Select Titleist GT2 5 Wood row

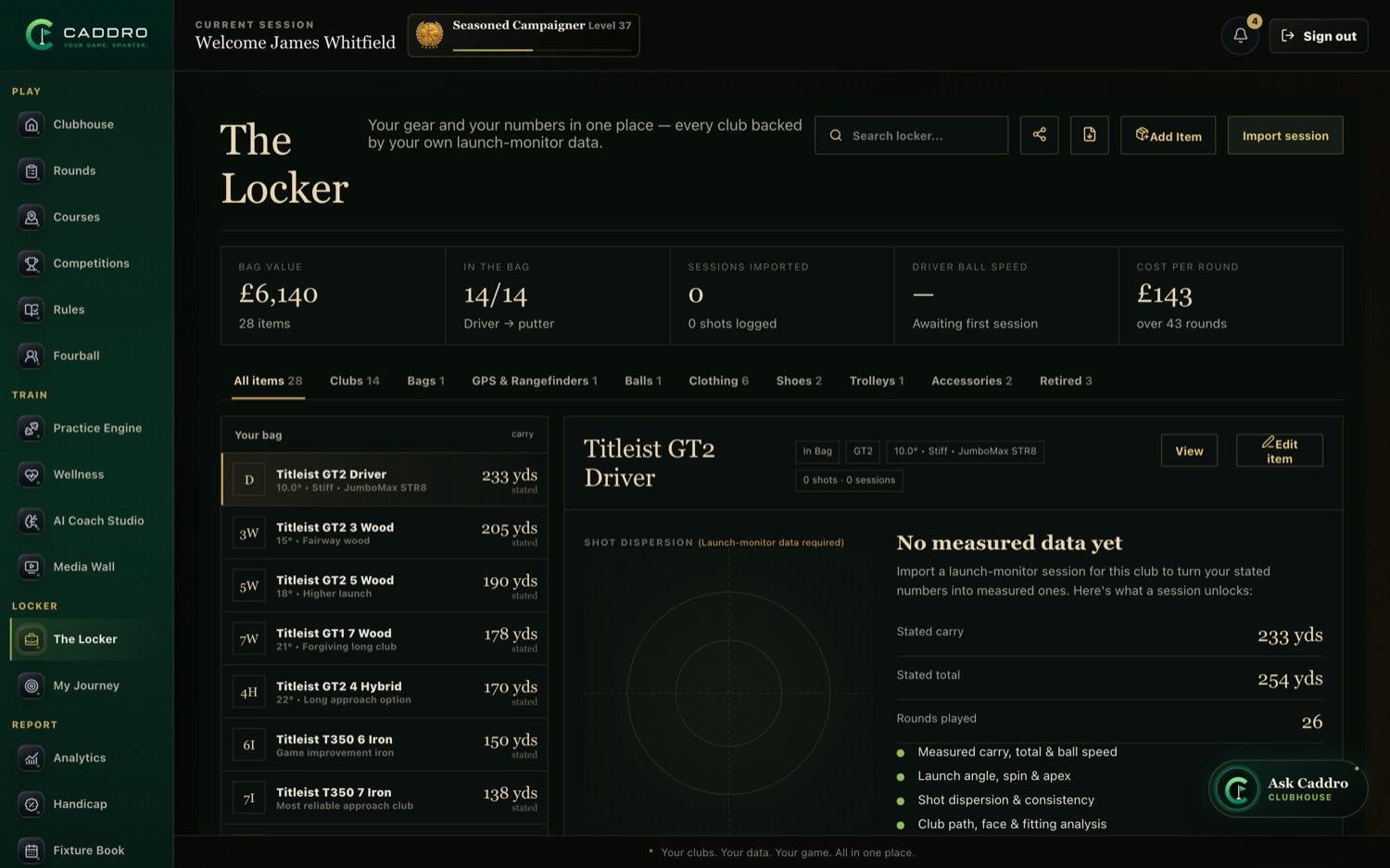385,585
